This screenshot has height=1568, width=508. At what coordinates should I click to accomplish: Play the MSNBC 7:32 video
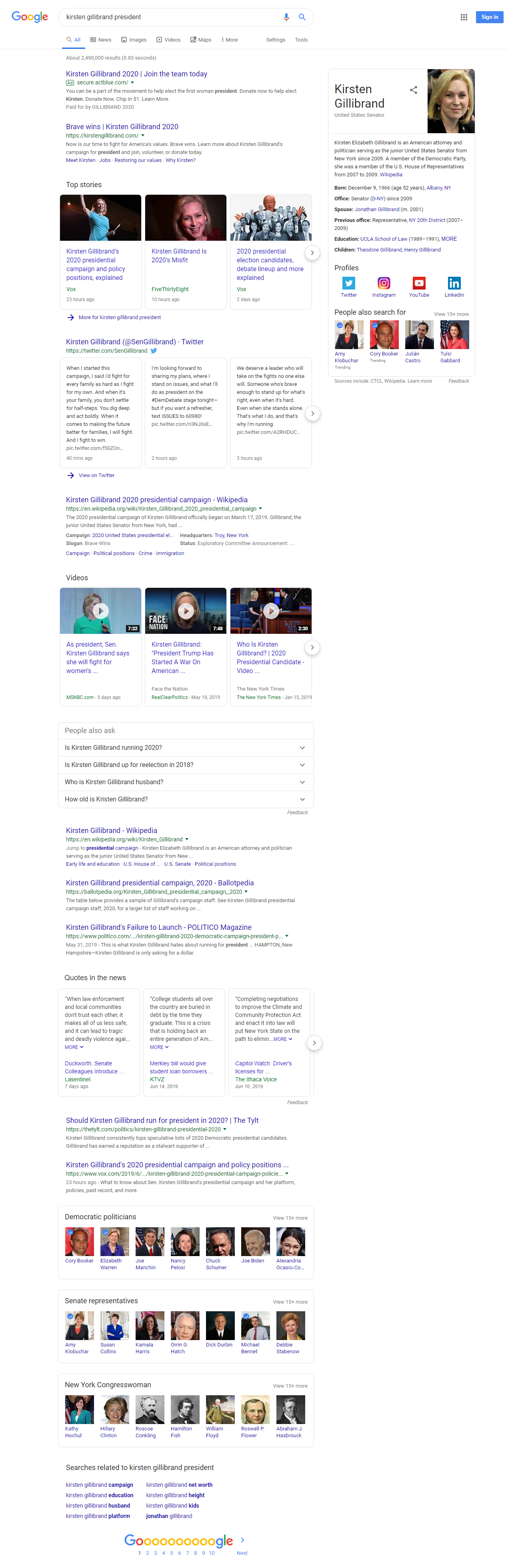click(100, 611)
